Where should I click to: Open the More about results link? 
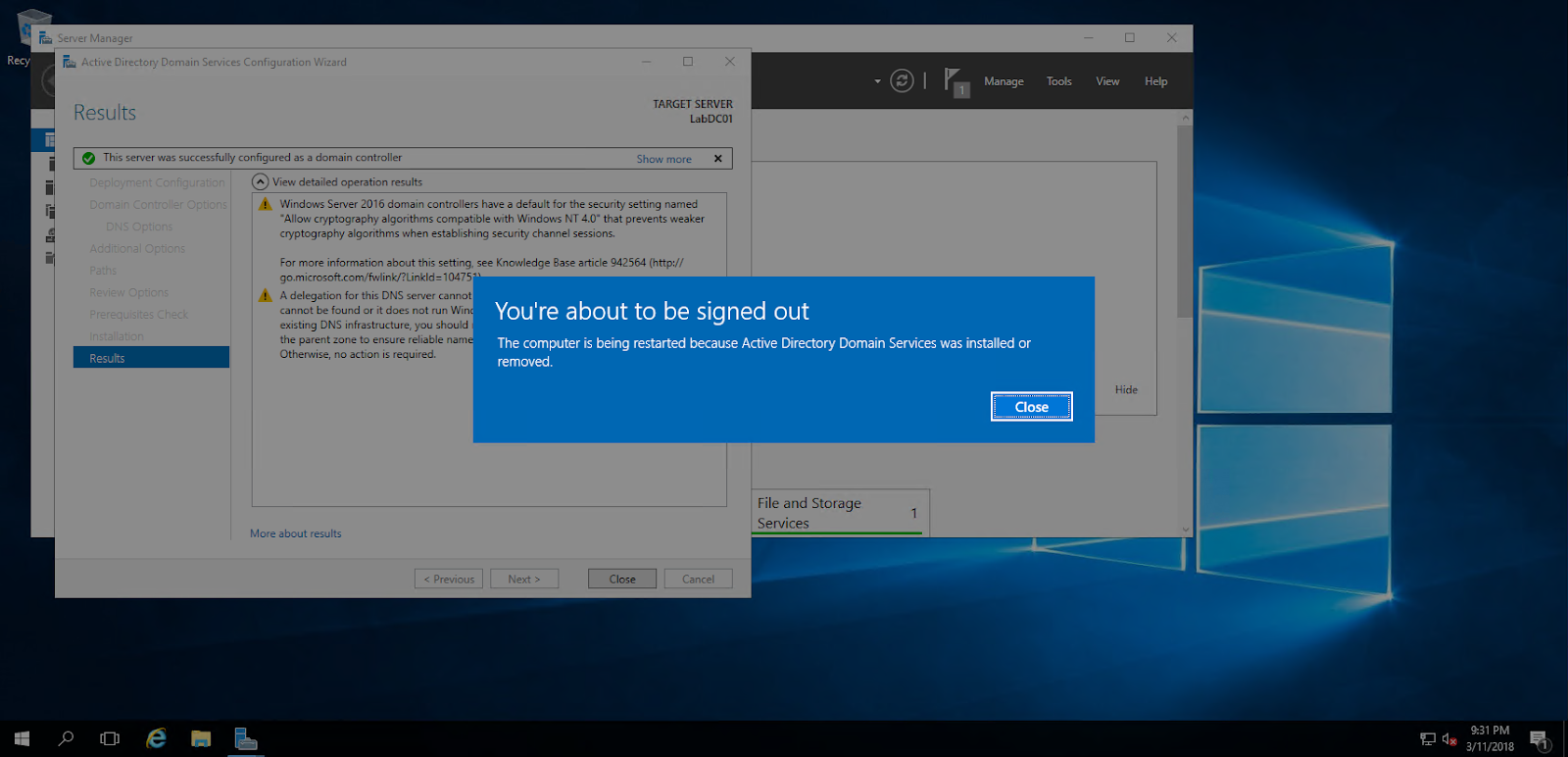click(x=296, y=533)
